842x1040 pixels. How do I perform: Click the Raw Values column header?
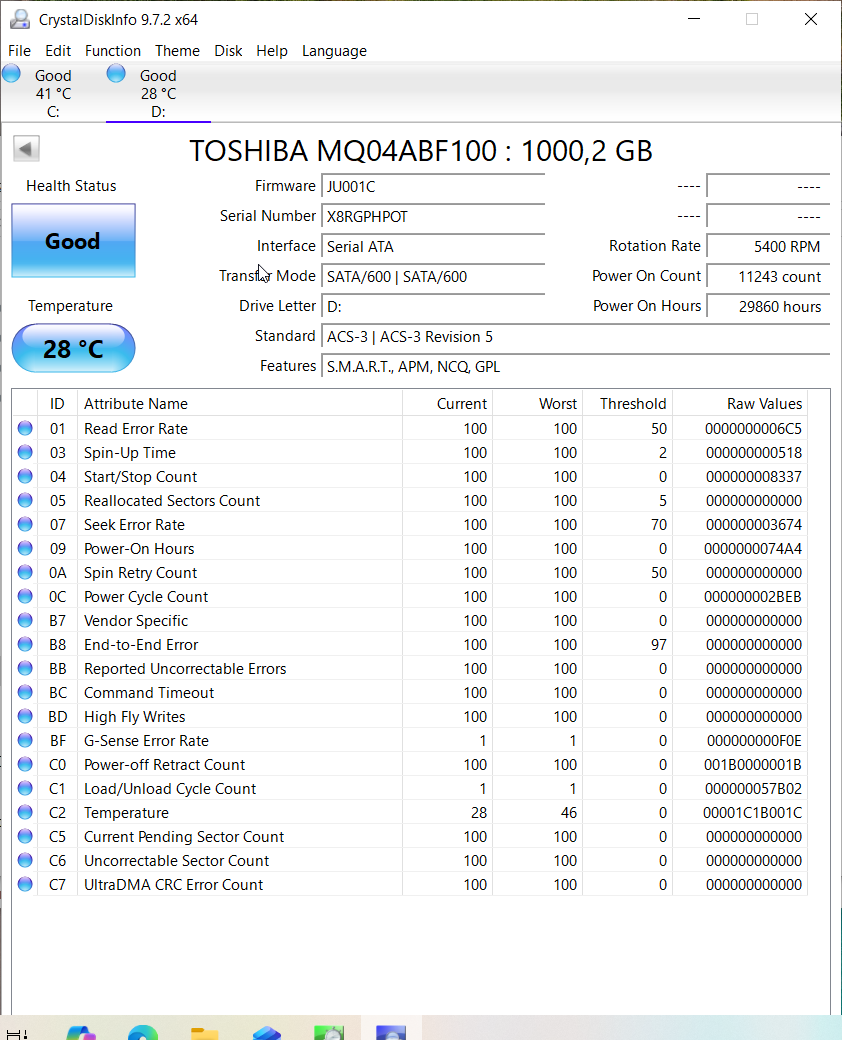(740, 403)
